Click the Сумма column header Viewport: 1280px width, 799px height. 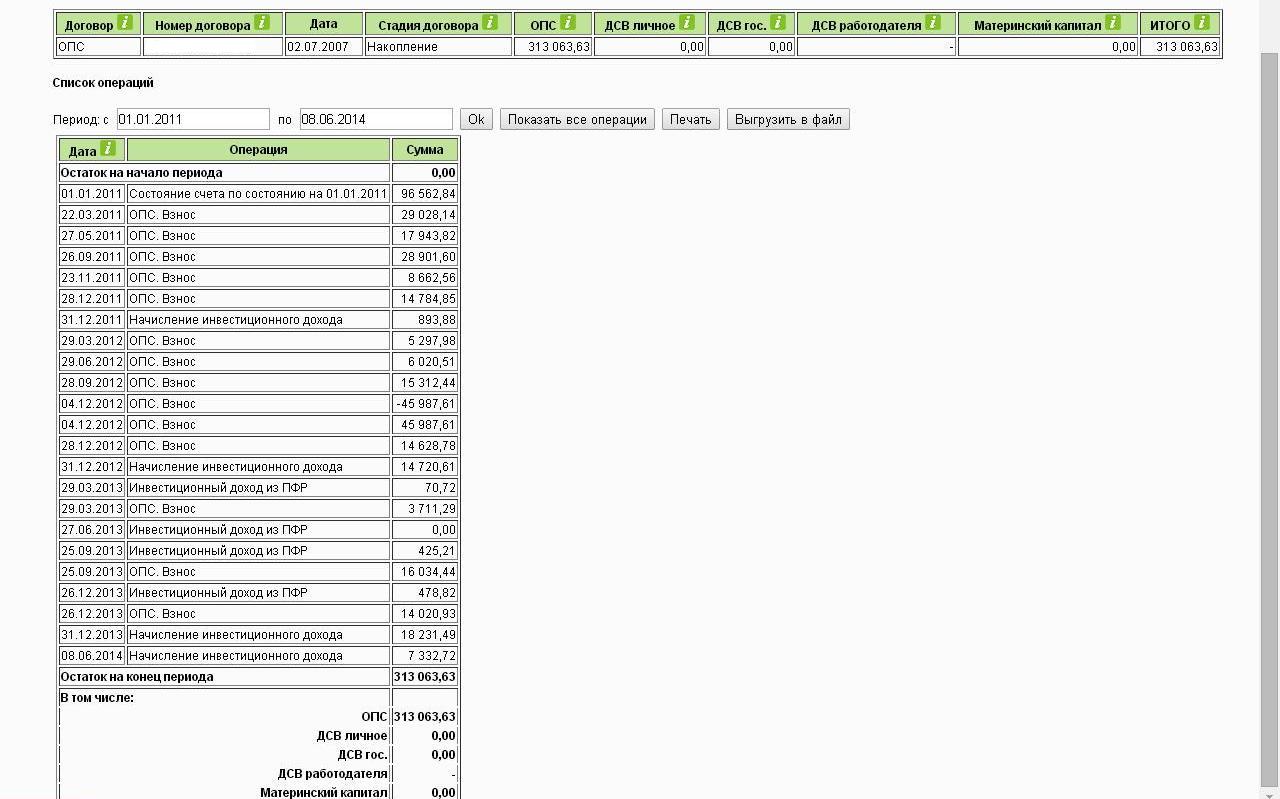coord(425,150)
